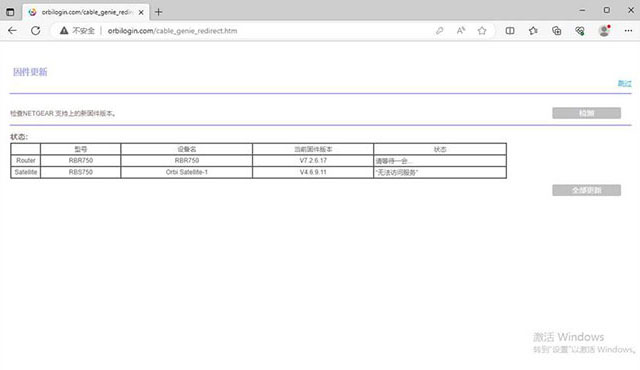
Task: Click the firmware check button
Action: click(587, 113)
